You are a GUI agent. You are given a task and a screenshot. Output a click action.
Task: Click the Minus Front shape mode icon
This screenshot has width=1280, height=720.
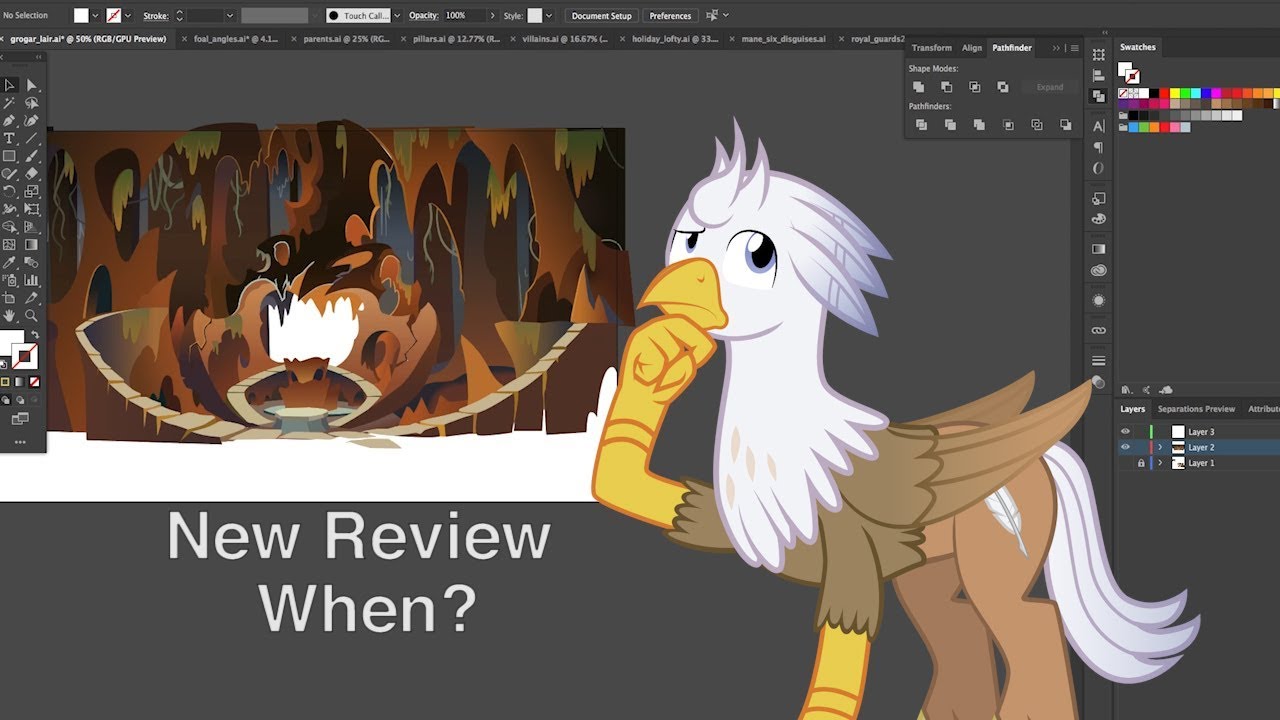coord(947,87)
